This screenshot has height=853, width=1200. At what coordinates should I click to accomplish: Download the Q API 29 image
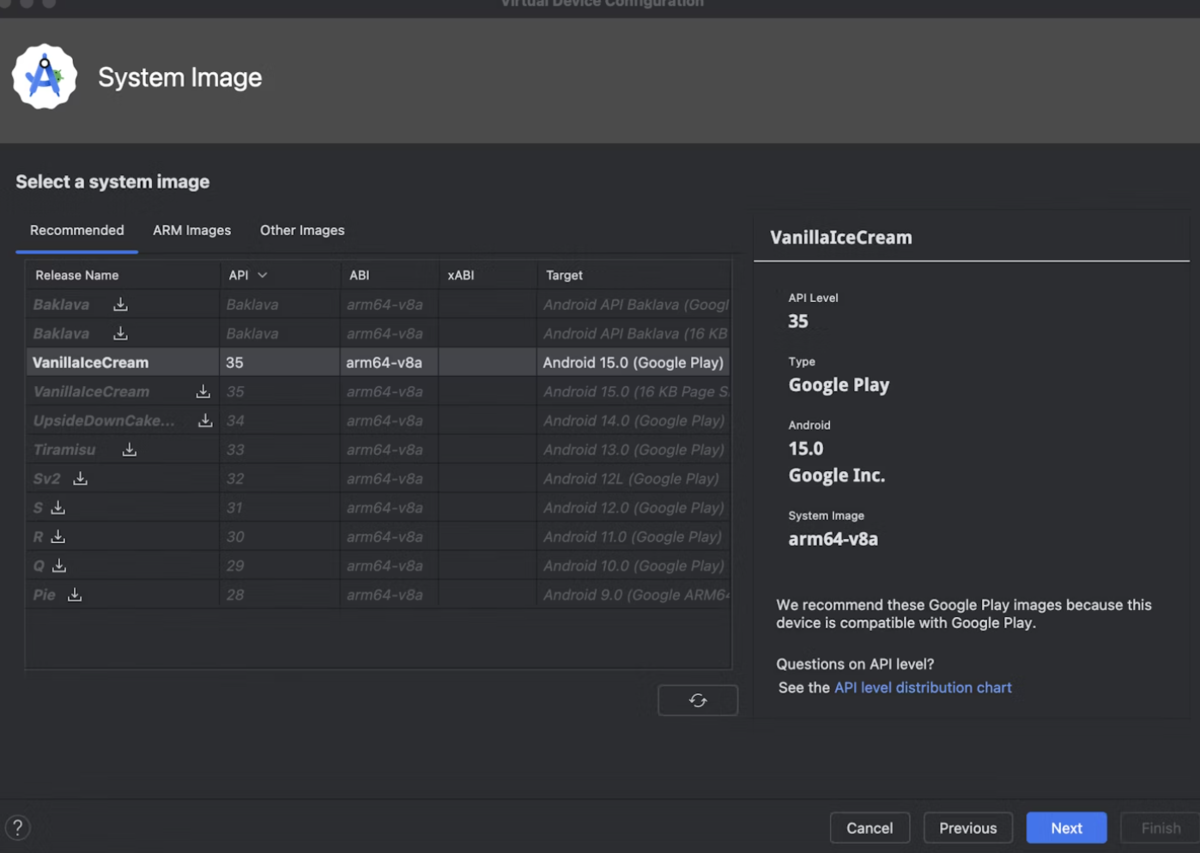[59, 565]
